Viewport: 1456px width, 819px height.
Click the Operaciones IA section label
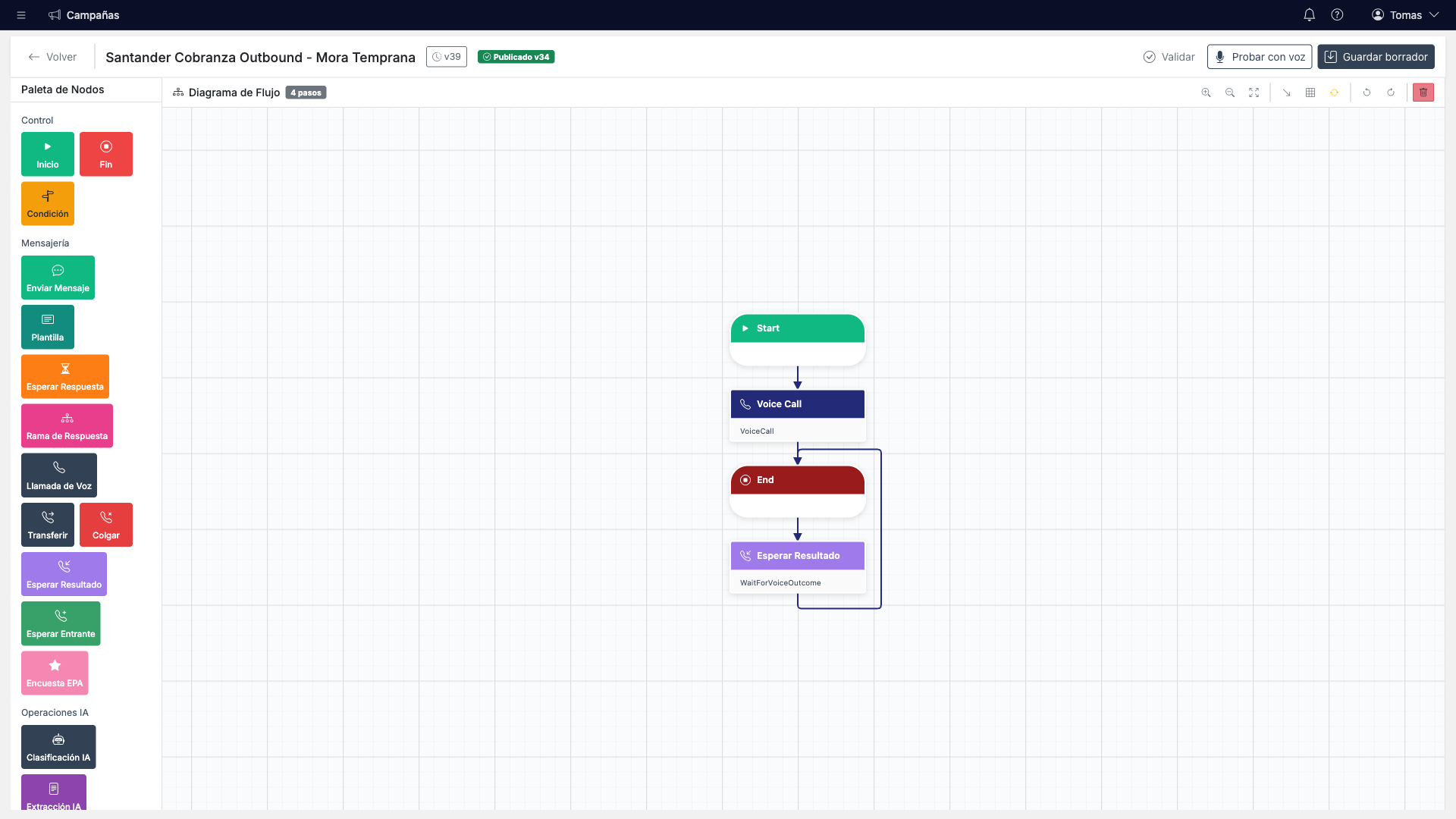(x=55, y=713)
